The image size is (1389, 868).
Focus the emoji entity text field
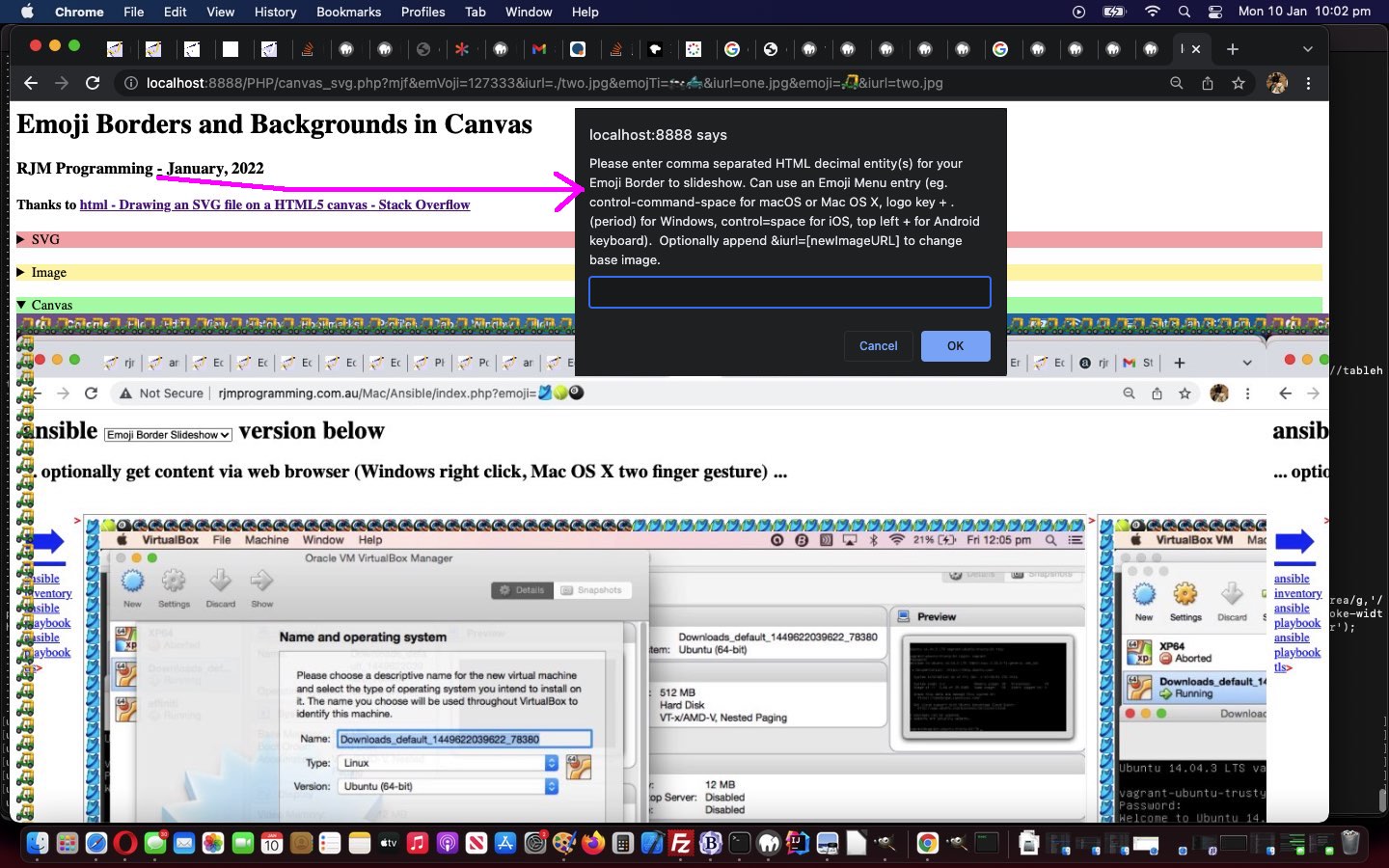click(789, 292)
